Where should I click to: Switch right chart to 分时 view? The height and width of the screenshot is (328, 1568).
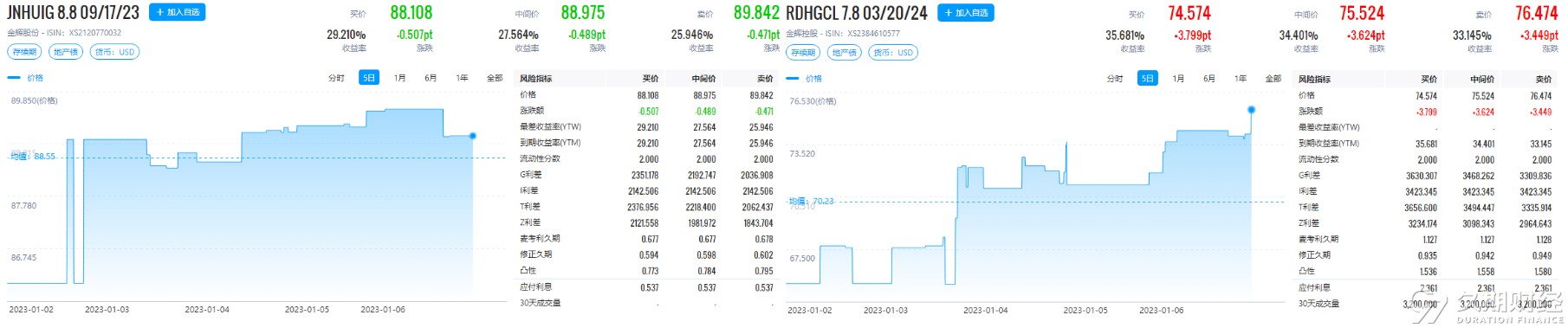coord(1115,79)
